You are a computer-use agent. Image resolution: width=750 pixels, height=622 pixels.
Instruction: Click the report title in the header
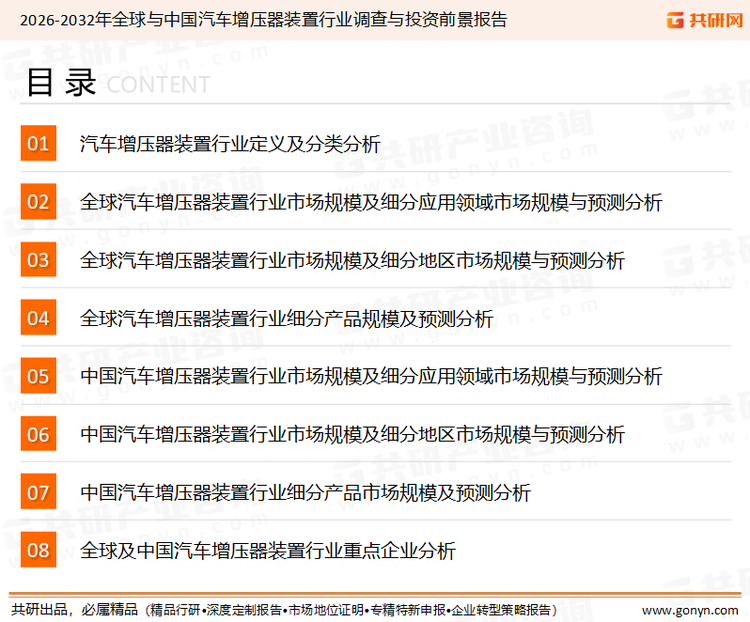click(x=263, y=20)
